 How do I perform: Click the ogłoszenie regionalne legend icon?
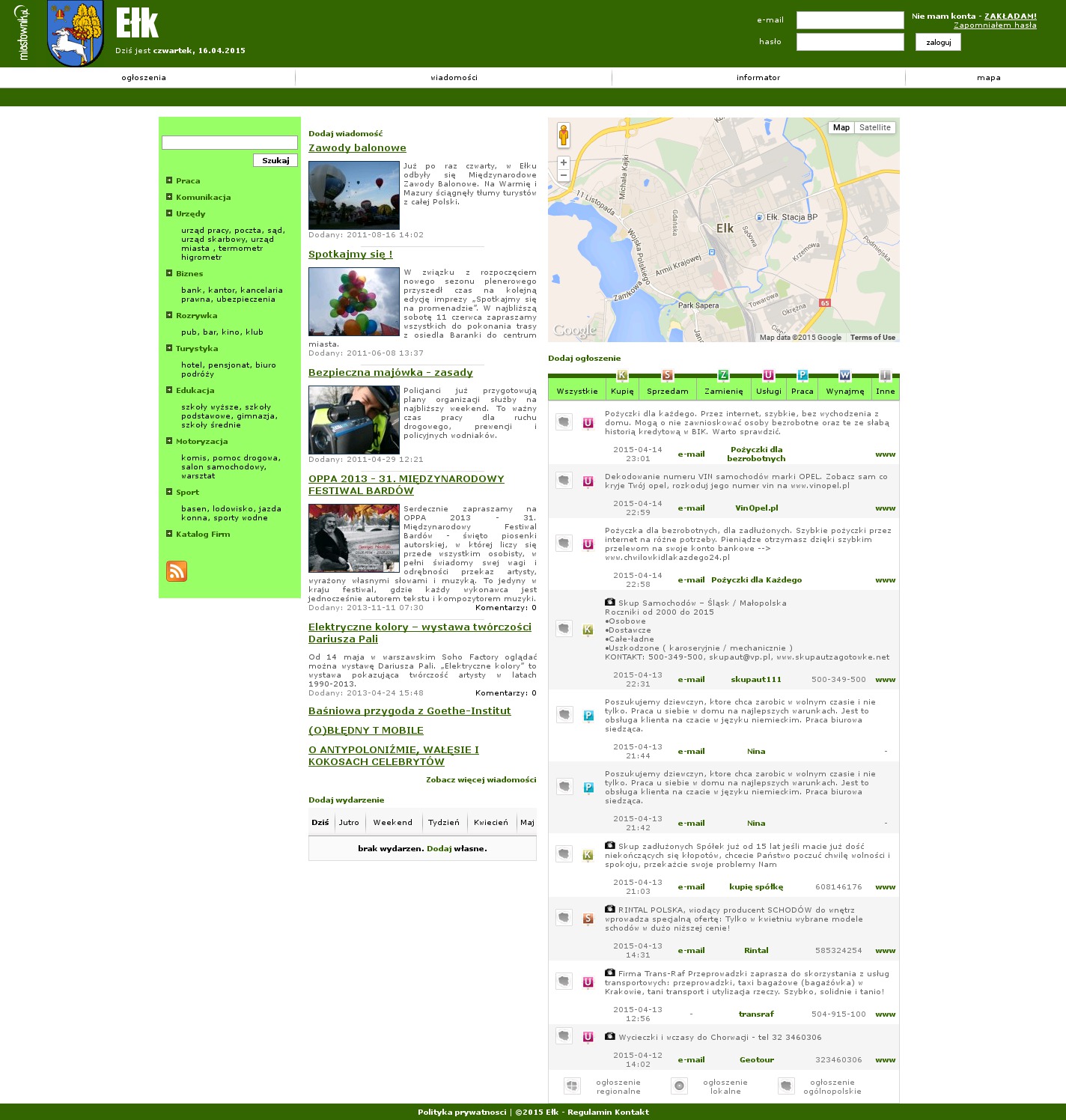pyautogui.click(x=572, y=1086)
